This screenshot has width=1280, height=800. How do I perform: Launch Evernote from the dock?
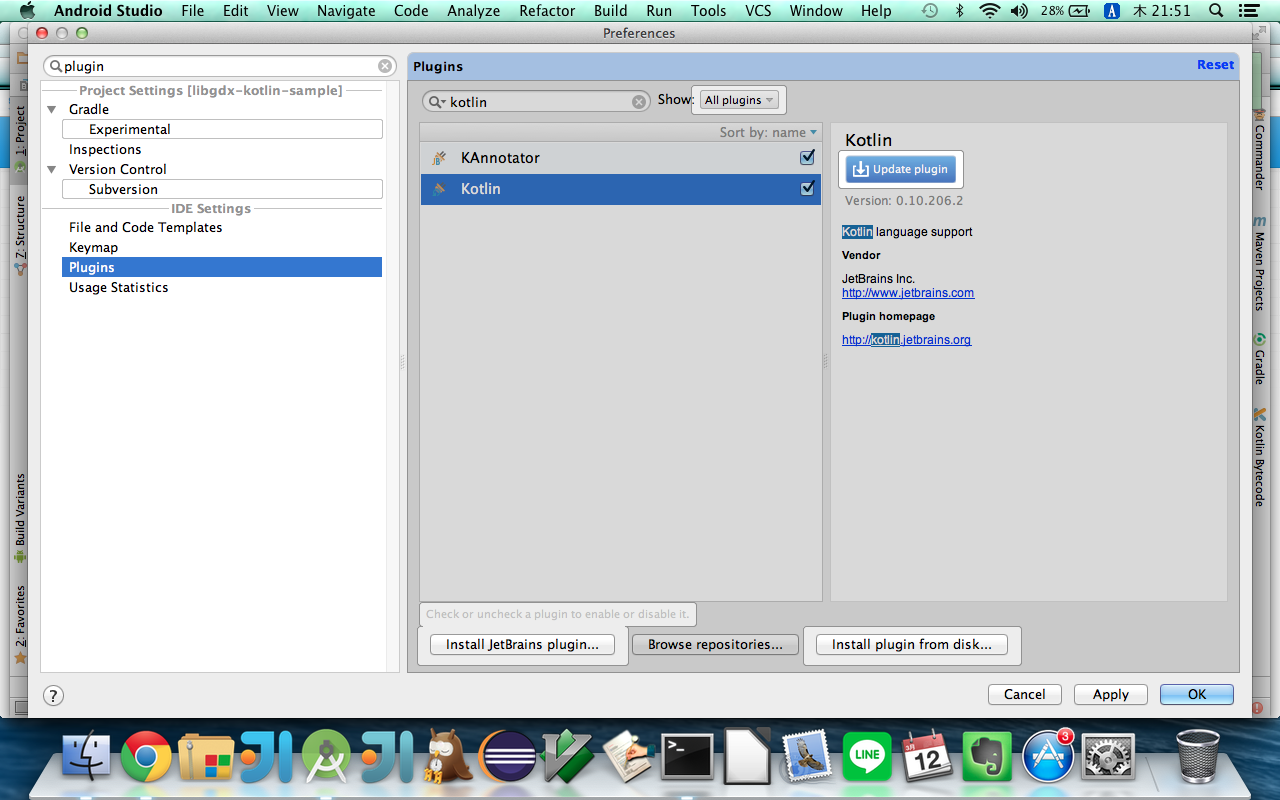click(x=987, y=756)
